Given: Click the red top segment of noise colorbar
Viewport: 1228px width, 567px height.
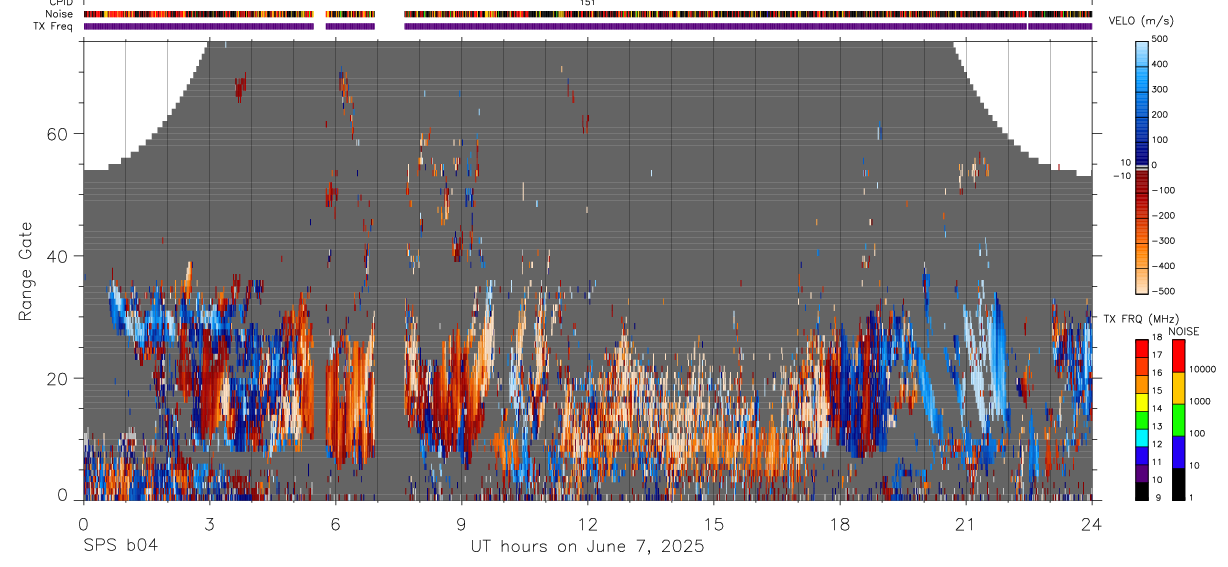Looking at the screenshot, I should [1179, 355].
